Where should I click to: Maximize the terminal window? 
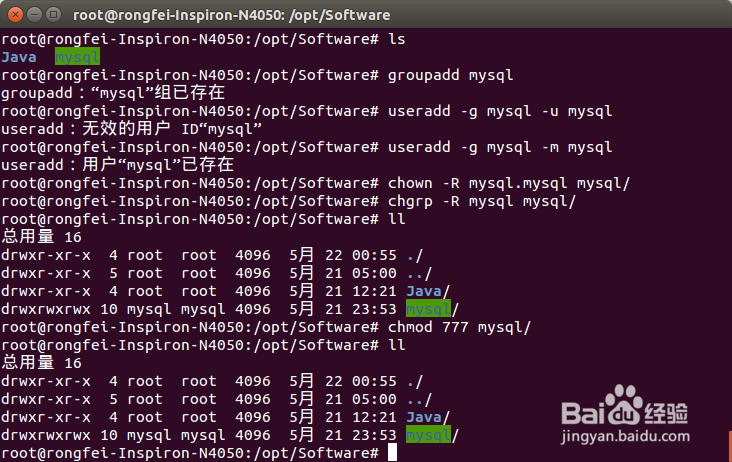[54, 15]
